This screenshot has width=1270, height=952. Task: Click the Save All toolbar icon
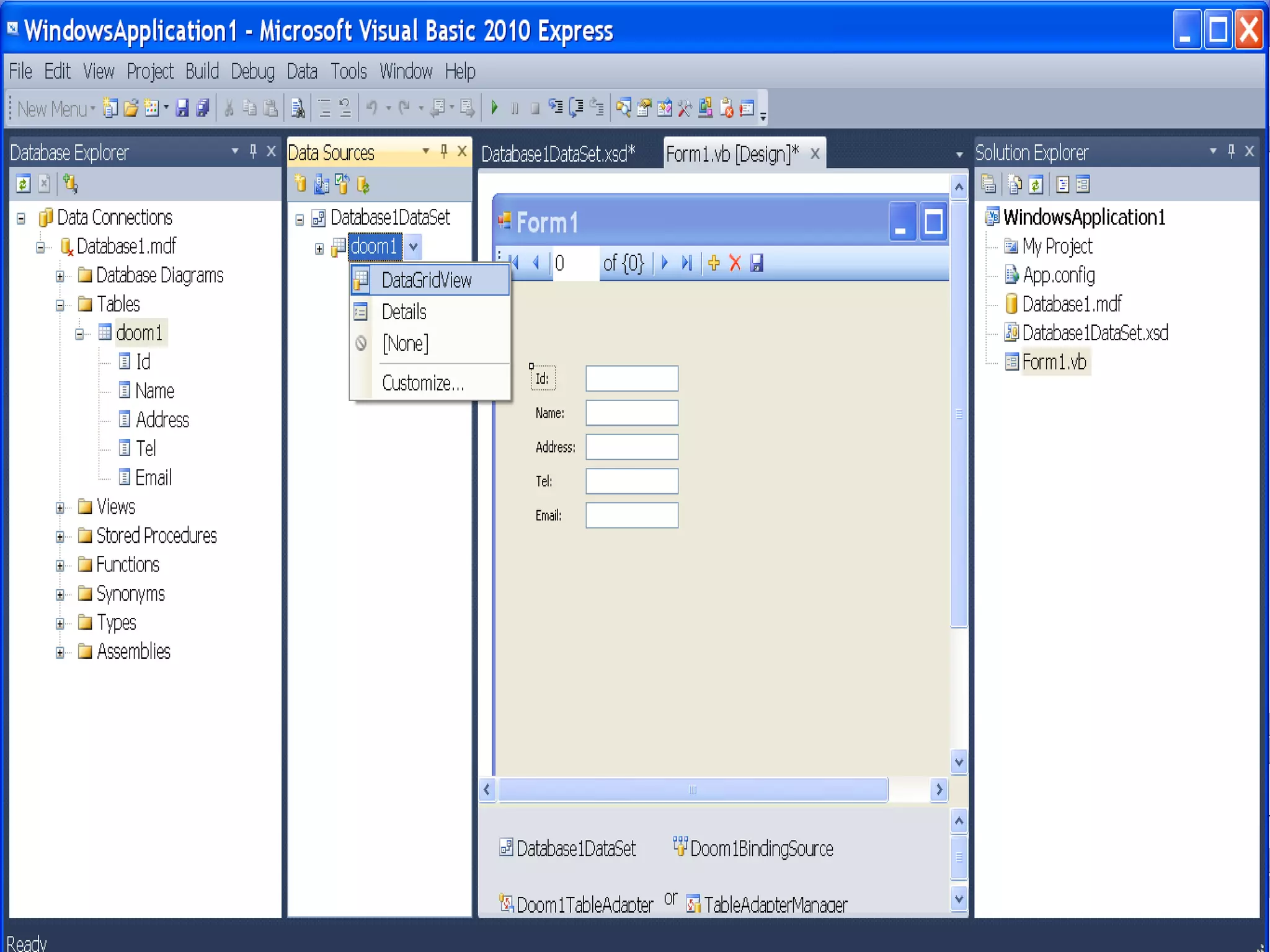[203, 108]
